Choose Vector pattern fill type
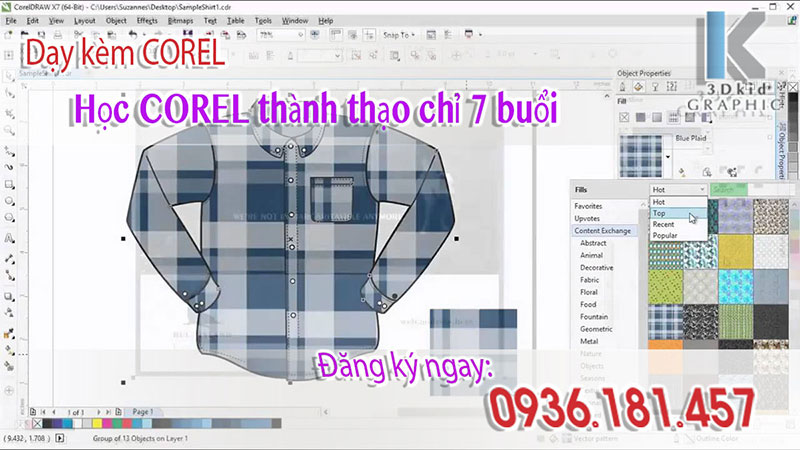 (x=673, y=117)
